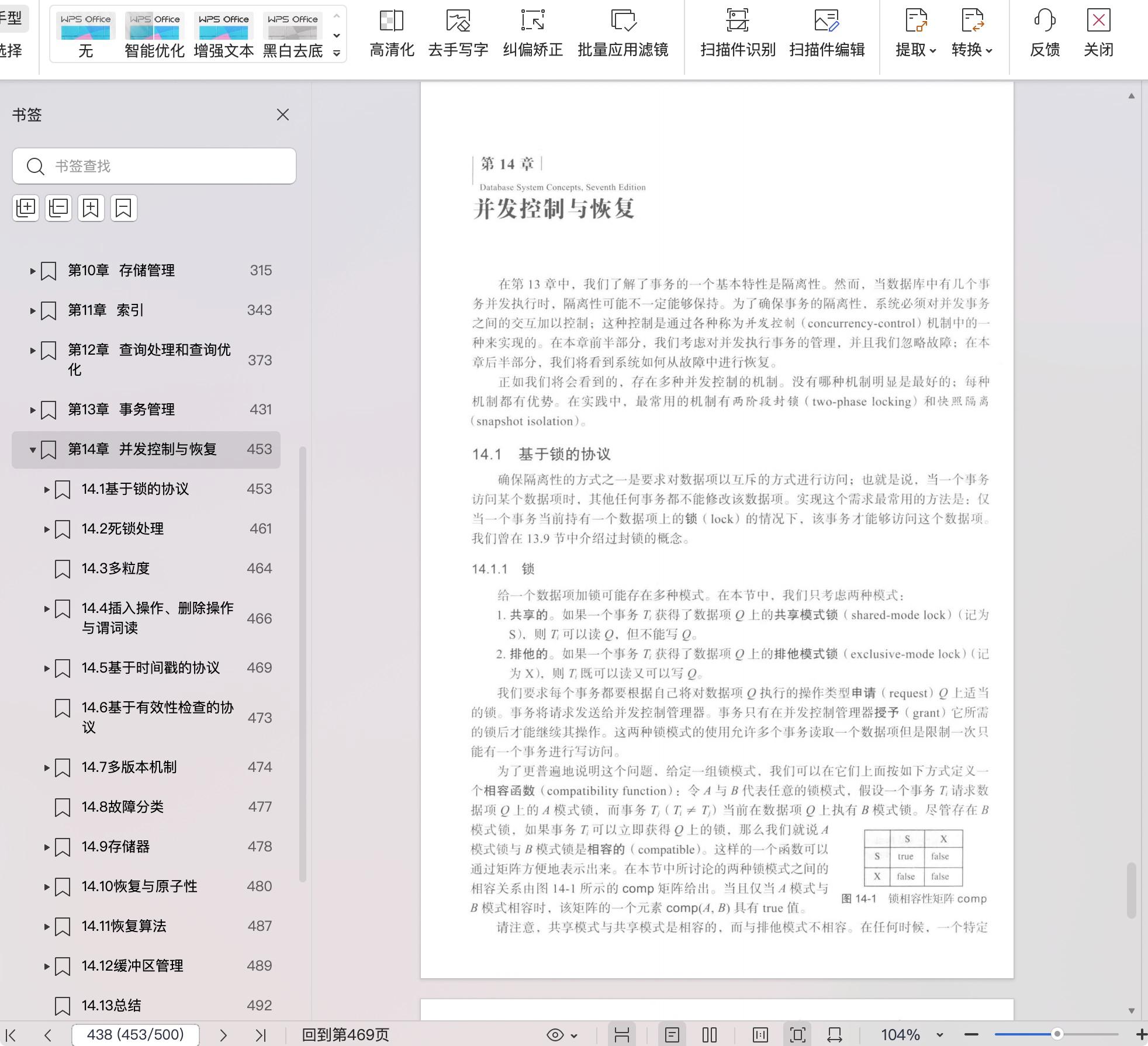Click scroll-up arrow of document pane

(x=1132, y=96)
